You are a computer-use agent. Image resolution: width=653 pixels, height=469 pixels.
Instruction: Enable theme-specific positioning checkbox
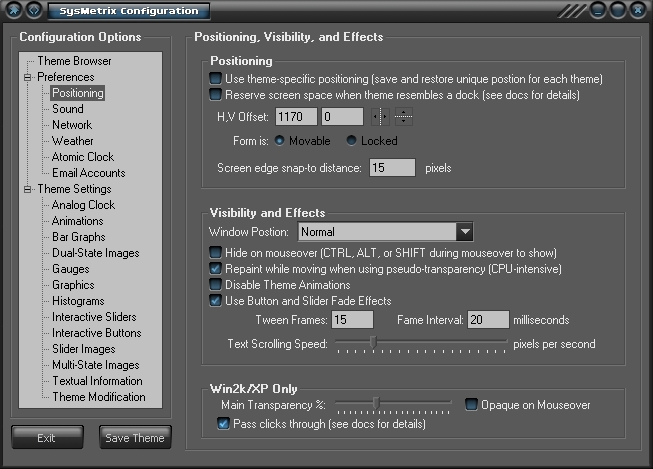click(215, 79)
